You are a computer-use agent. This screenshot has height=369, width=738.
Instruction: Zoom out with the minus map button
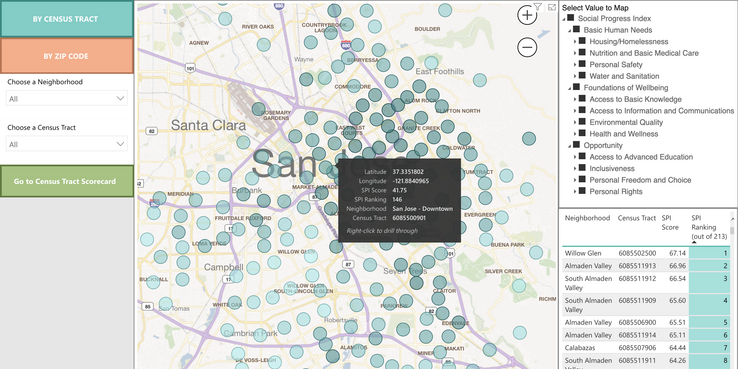point(527,47)
